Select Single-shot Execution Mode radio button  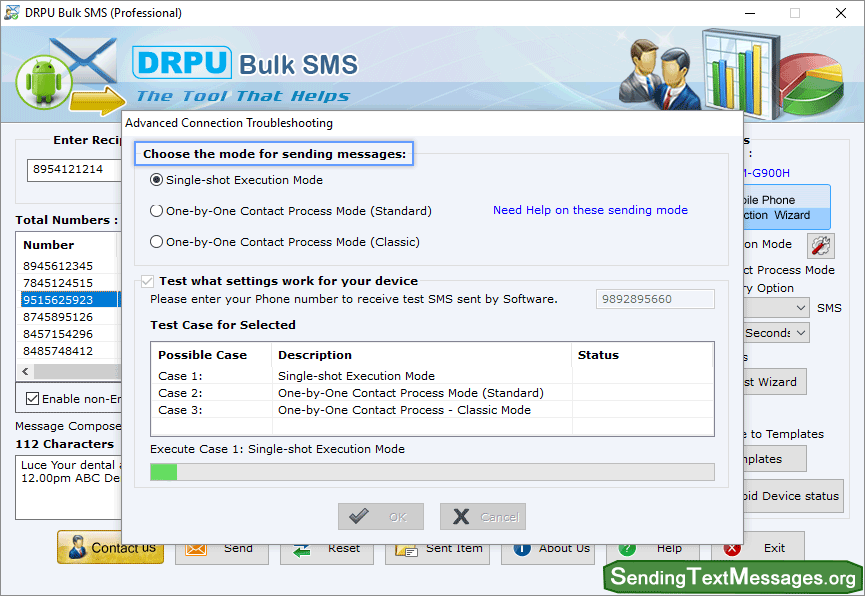click(156, 180)
